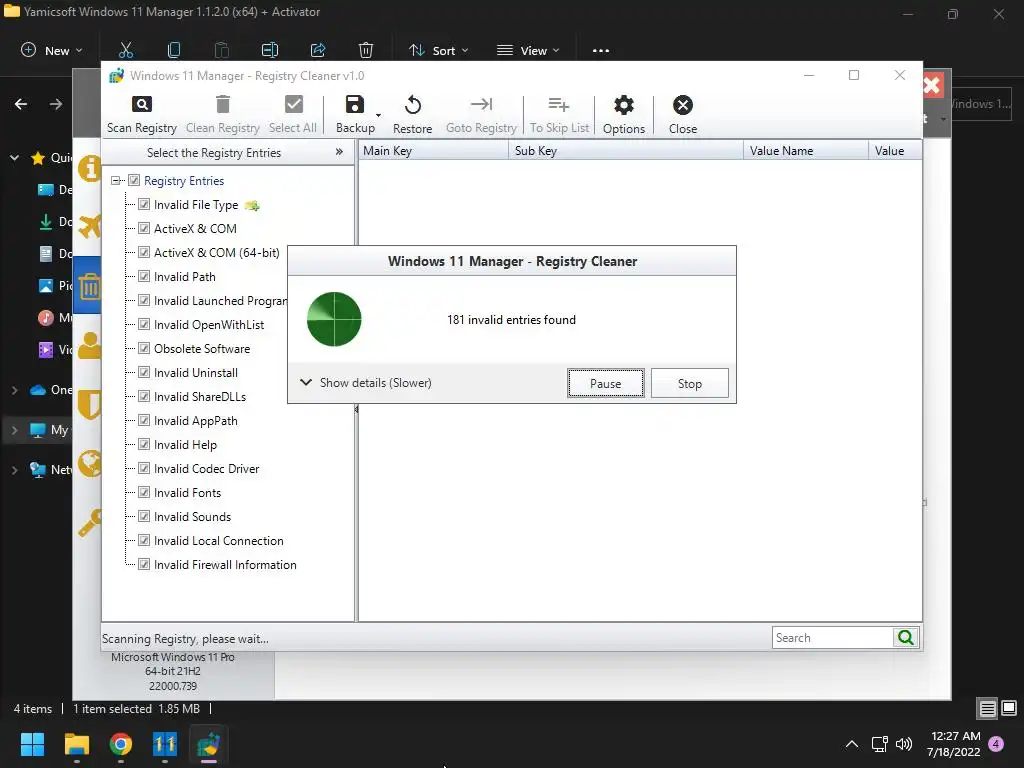Select the Invalid AppPath entry
Image resolution: width=1024 pixels, height=768 pixels.
point(195,421)
